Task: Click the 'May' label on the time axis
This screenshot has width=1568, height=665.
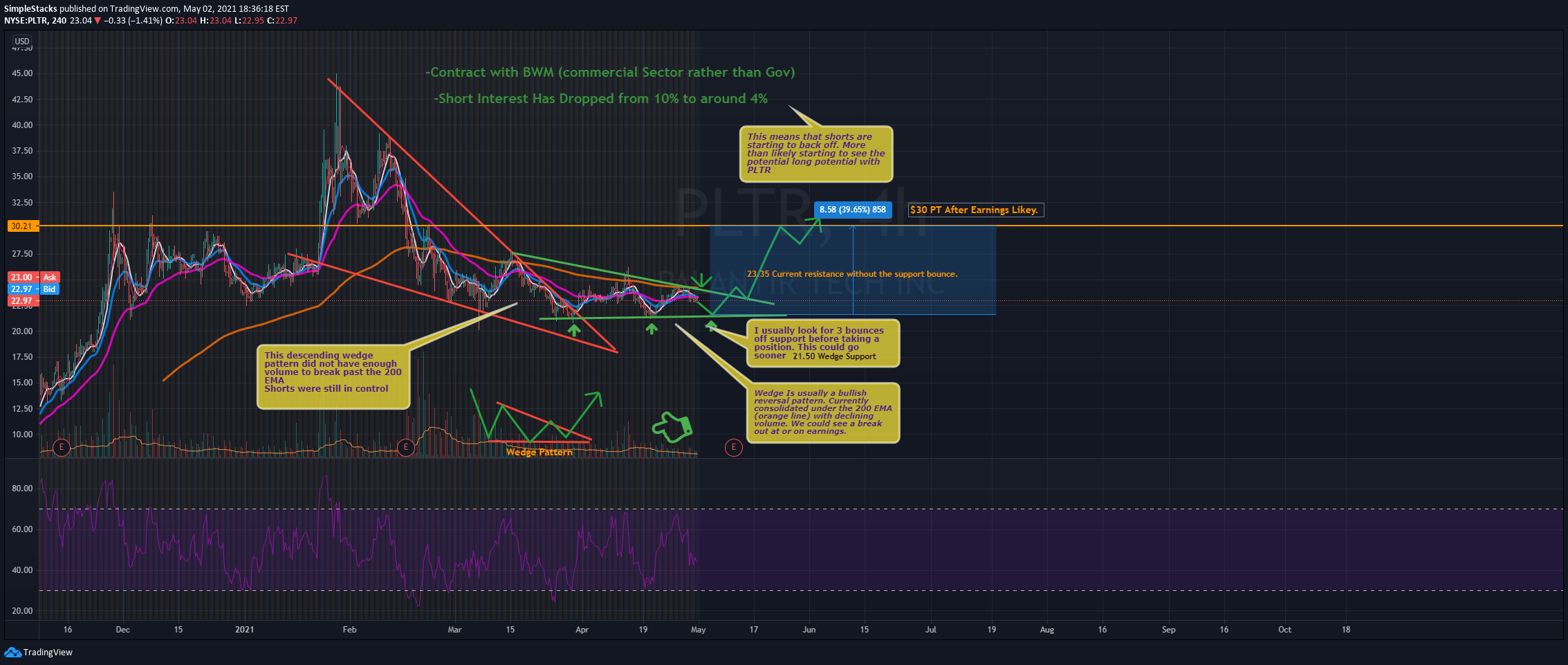Action: click(x=698, y=630)
